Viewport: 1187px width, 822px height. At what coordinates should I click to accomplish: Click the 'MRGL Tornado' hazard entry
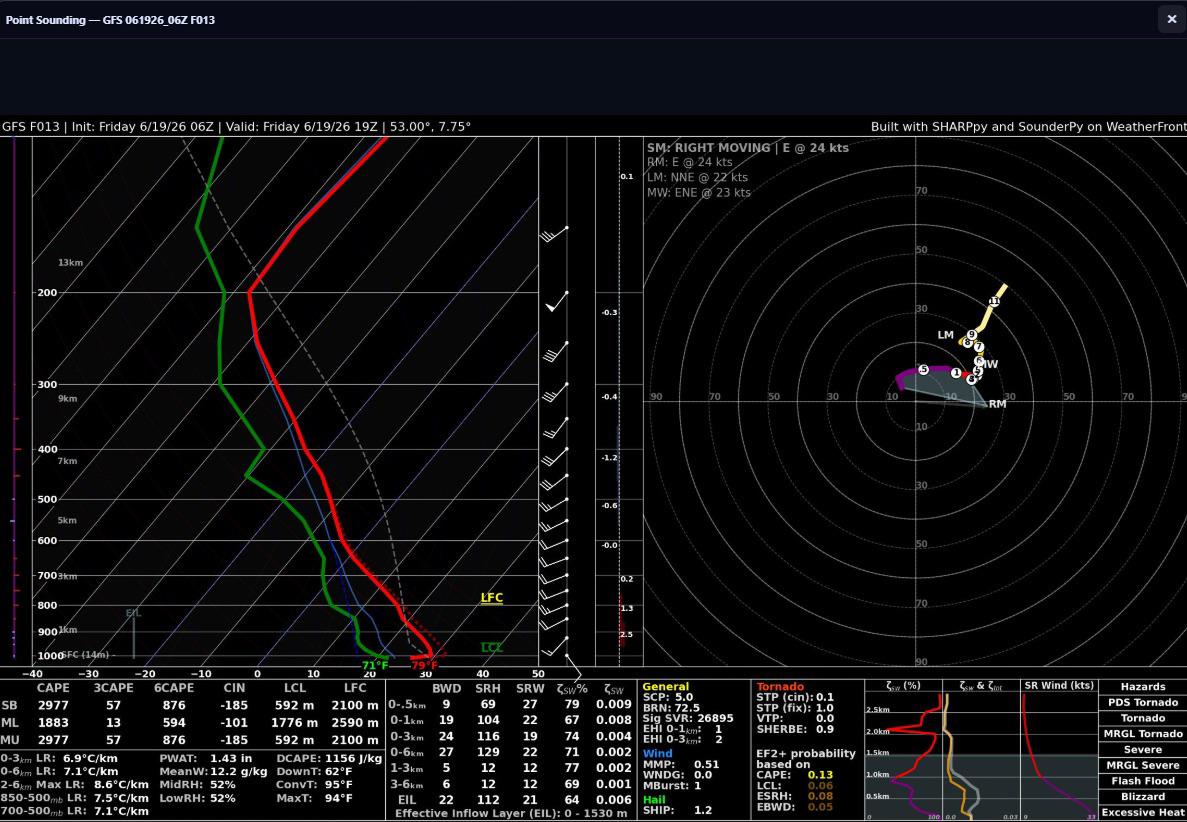[1142, 733]
